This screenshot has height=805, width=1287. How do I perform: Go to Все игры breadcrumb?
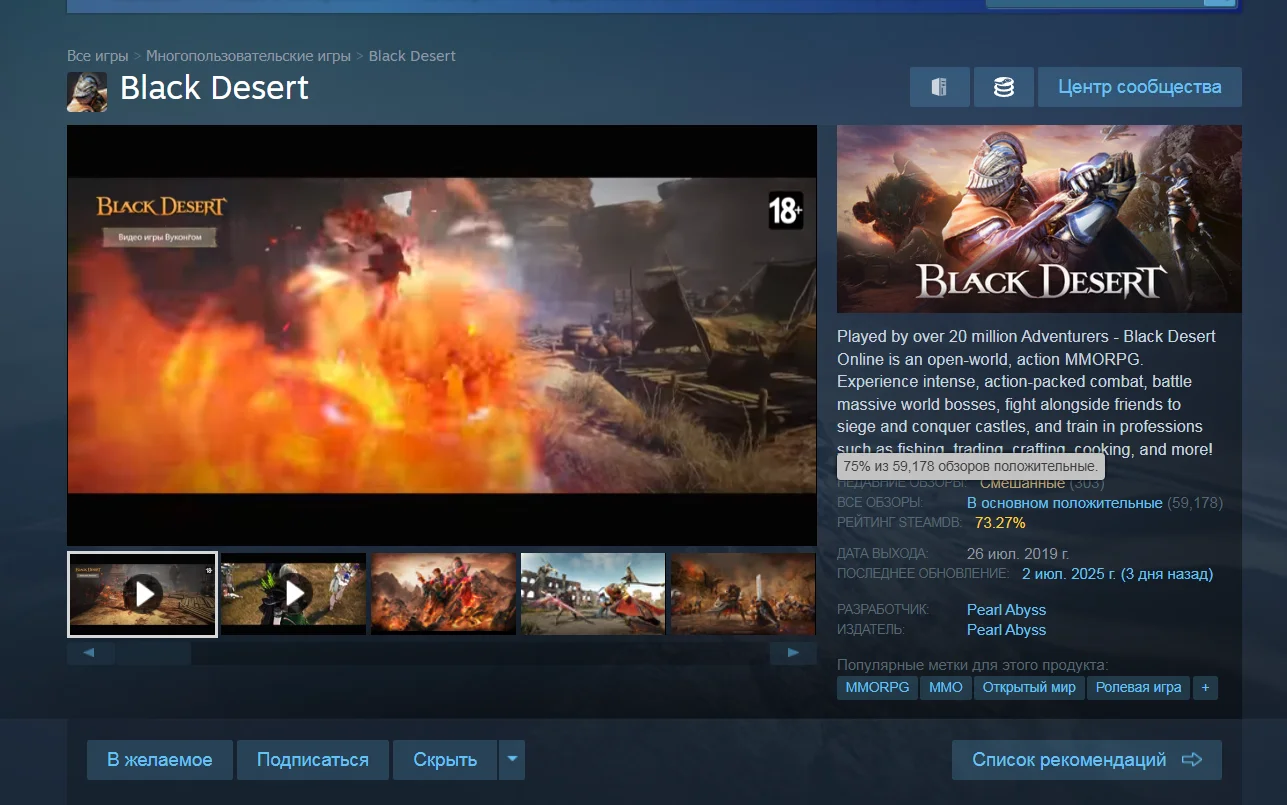[98, 56]
